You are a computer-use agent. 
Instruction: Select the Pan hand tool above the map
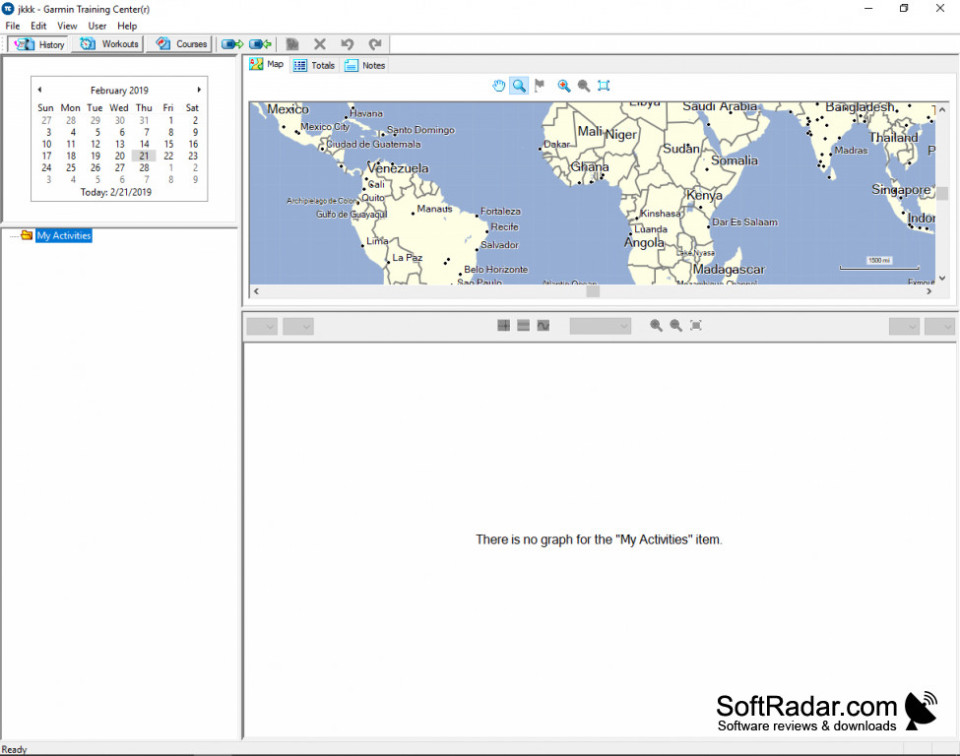499,86
